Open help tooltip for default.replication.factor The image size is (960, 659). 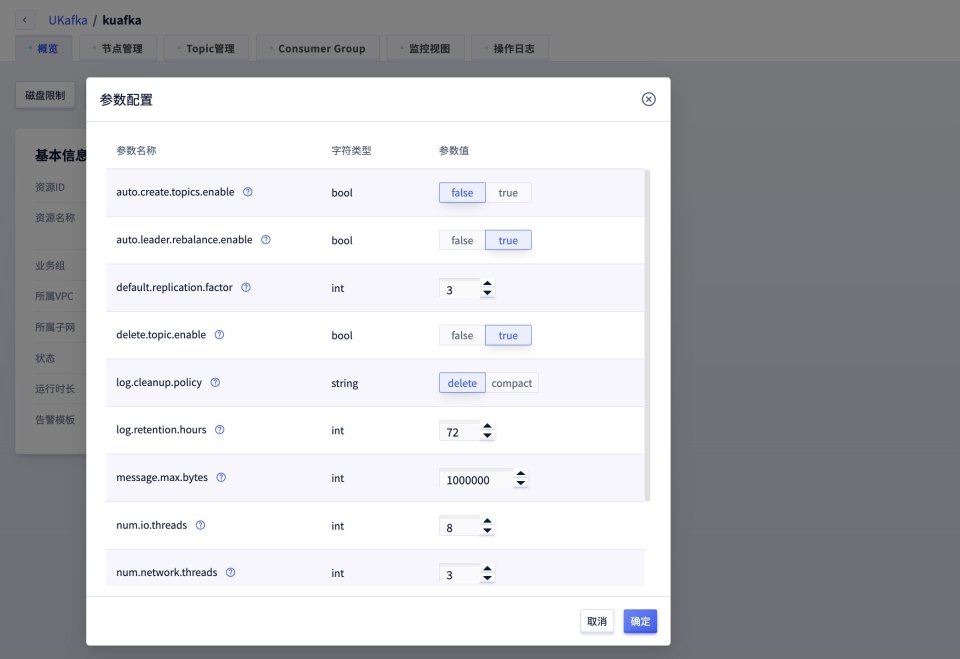coord(246,288)
